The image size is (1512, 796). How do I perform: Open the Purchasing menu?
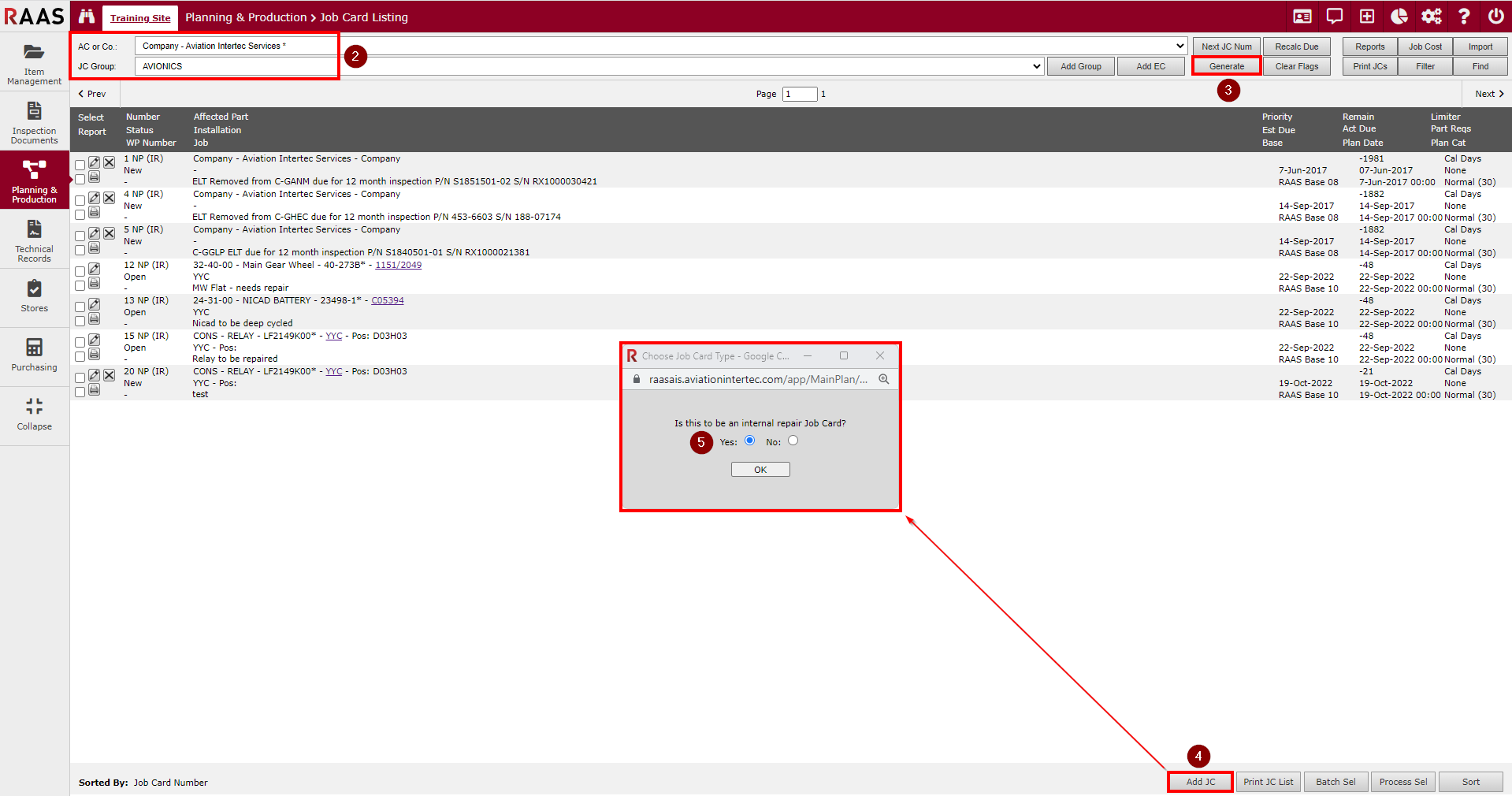[34, 355]
